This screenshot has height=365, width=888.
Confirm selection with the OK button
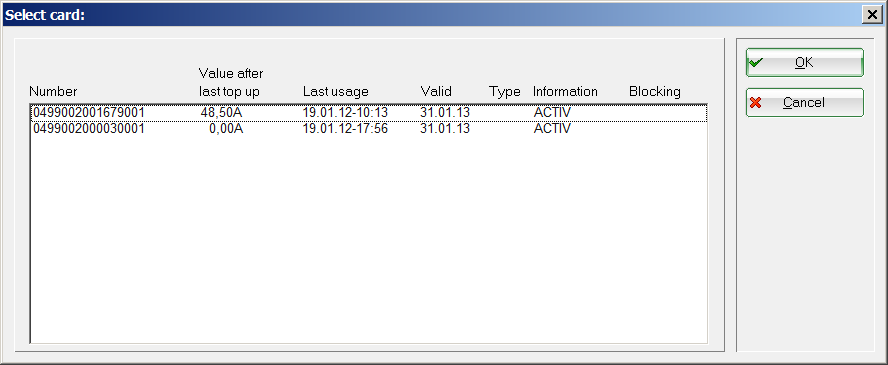tap(805, 62)
